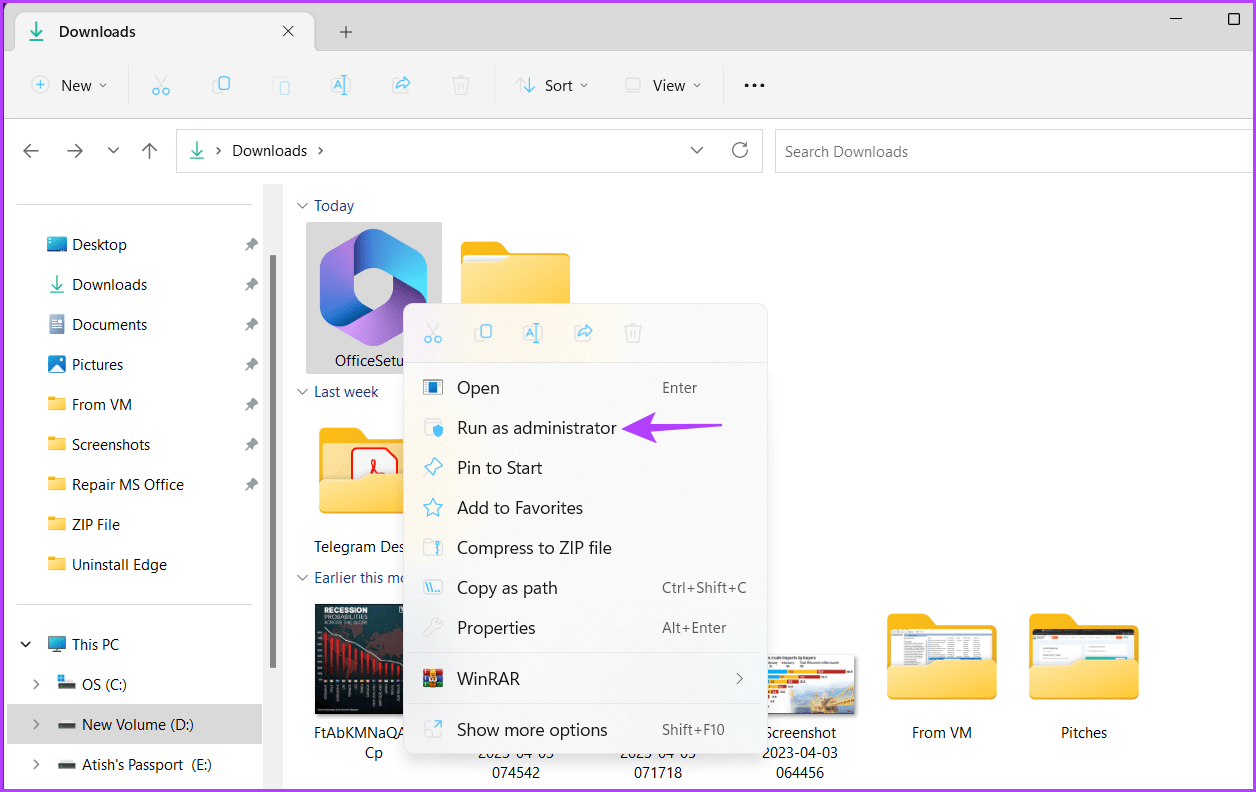
Task: Choose Show more options in the context menu
Action: pyautogui.click(x=531, y=729)
